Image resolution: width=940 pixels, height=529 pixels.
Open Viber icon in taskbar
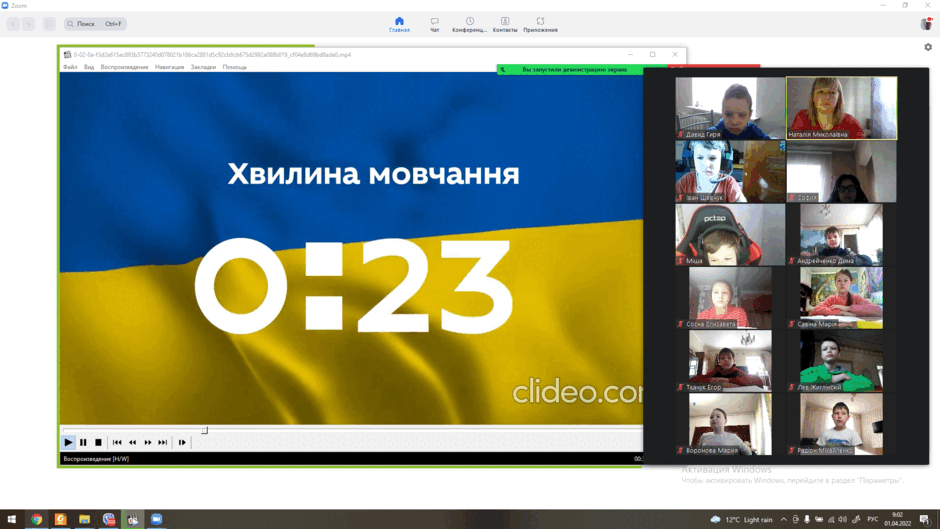pyautogui.click(x=109, y=519)
